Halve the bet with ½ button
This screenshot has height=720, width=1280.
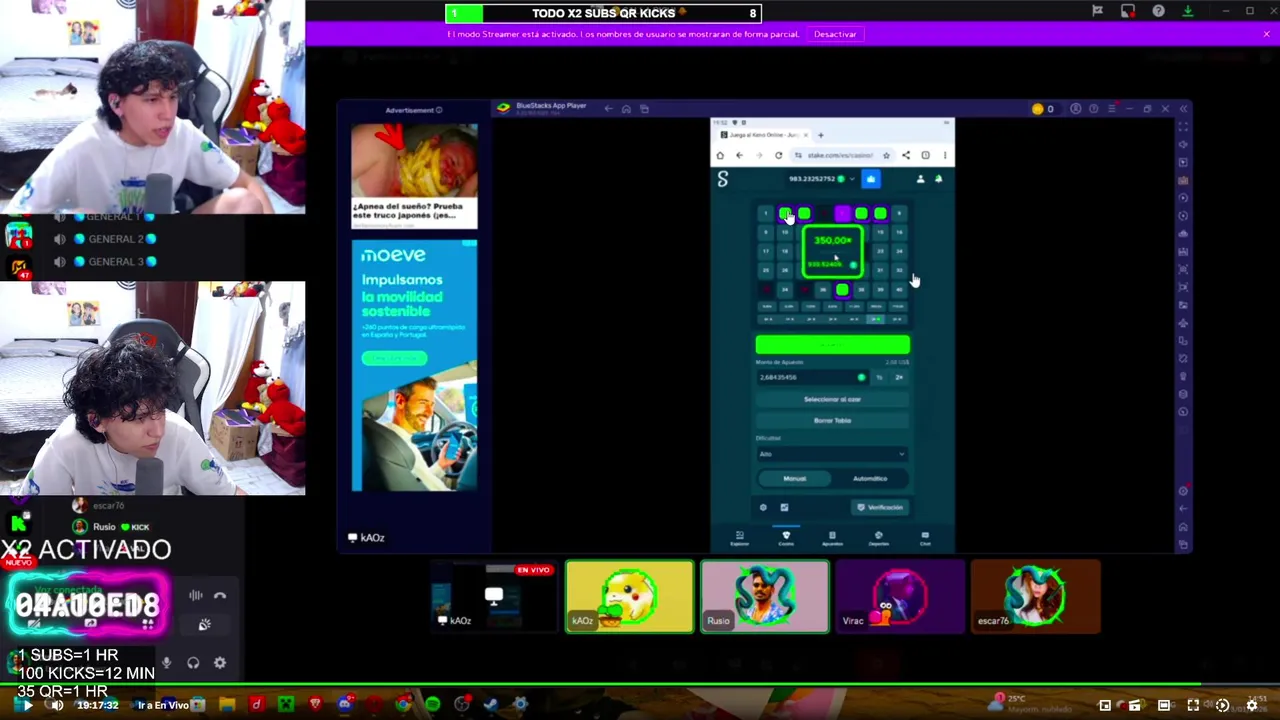[x=880, y=377]
